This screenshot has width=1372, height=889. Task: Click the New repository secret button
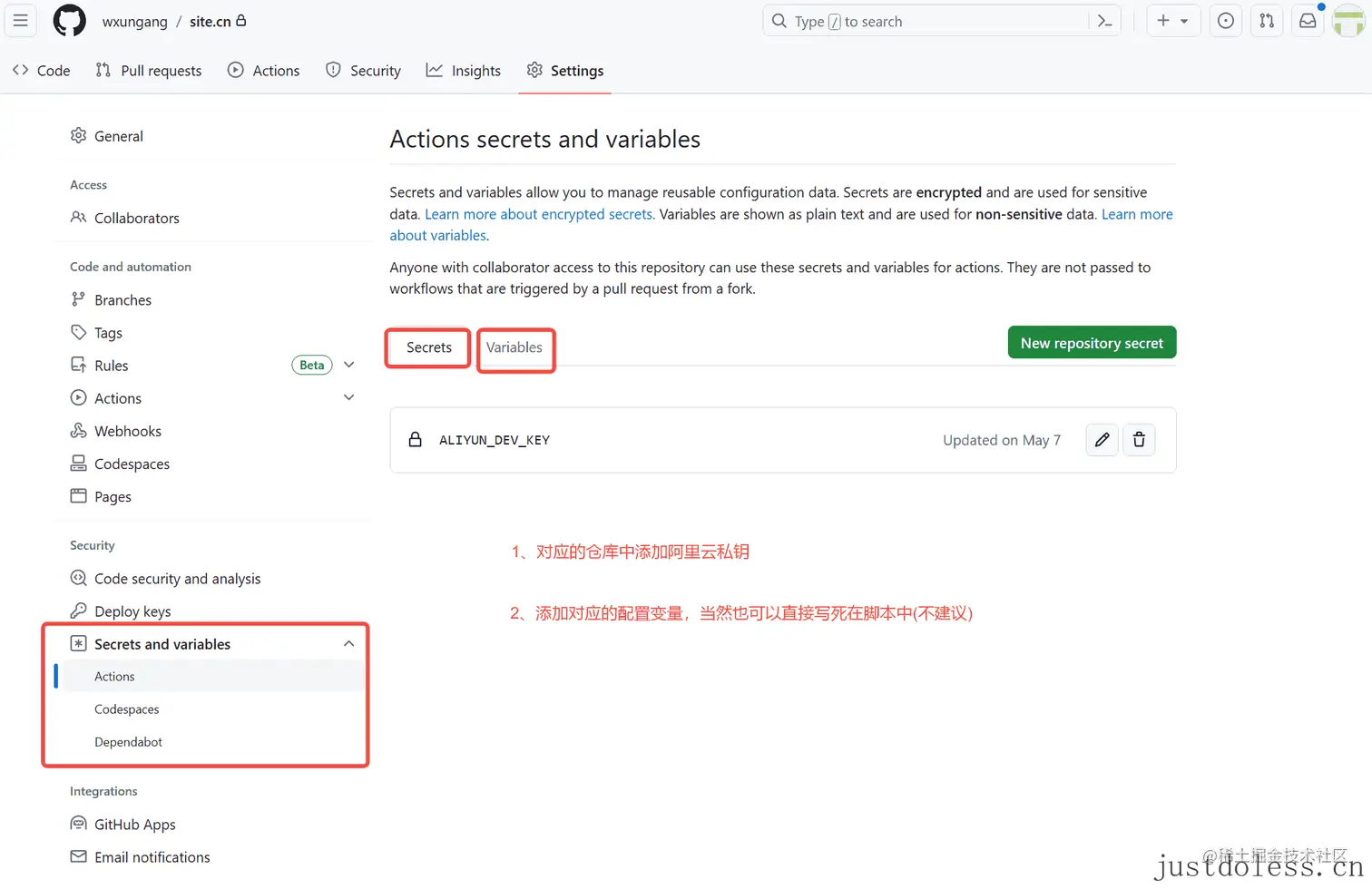point(1092,342)
